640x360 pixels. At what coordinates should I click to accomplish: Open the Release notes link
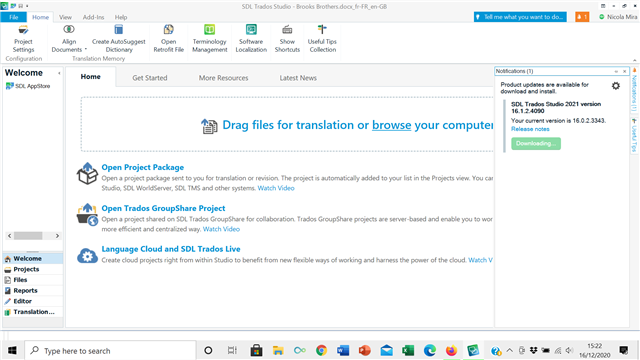pos(530,129)
